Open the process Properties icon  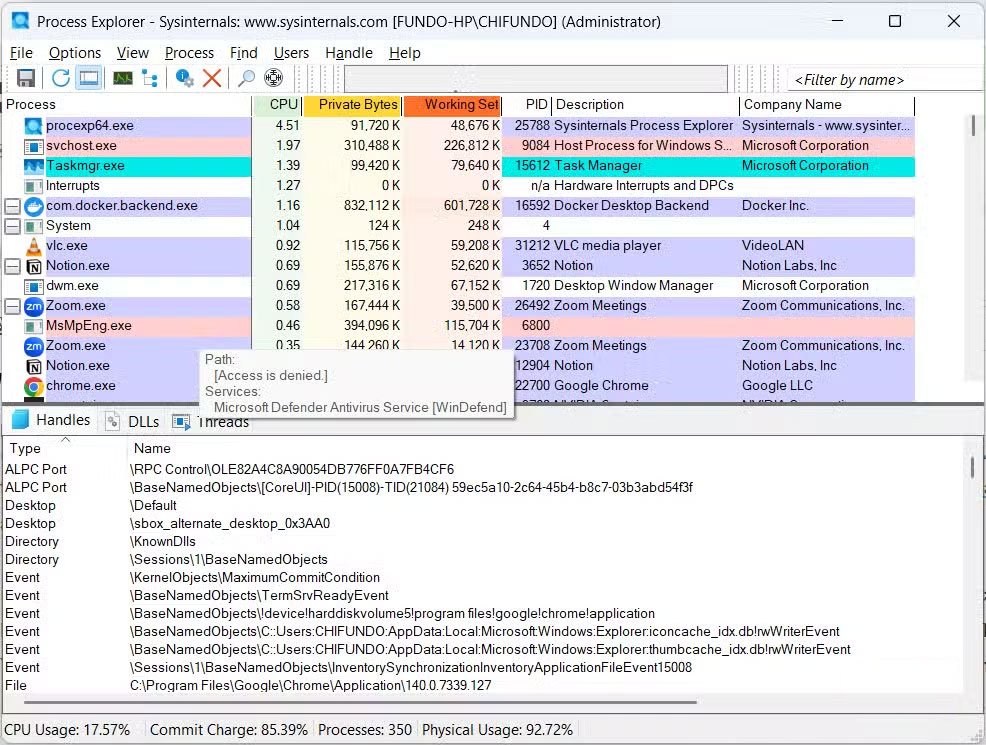pyautogui.click(x=184, y=78)
